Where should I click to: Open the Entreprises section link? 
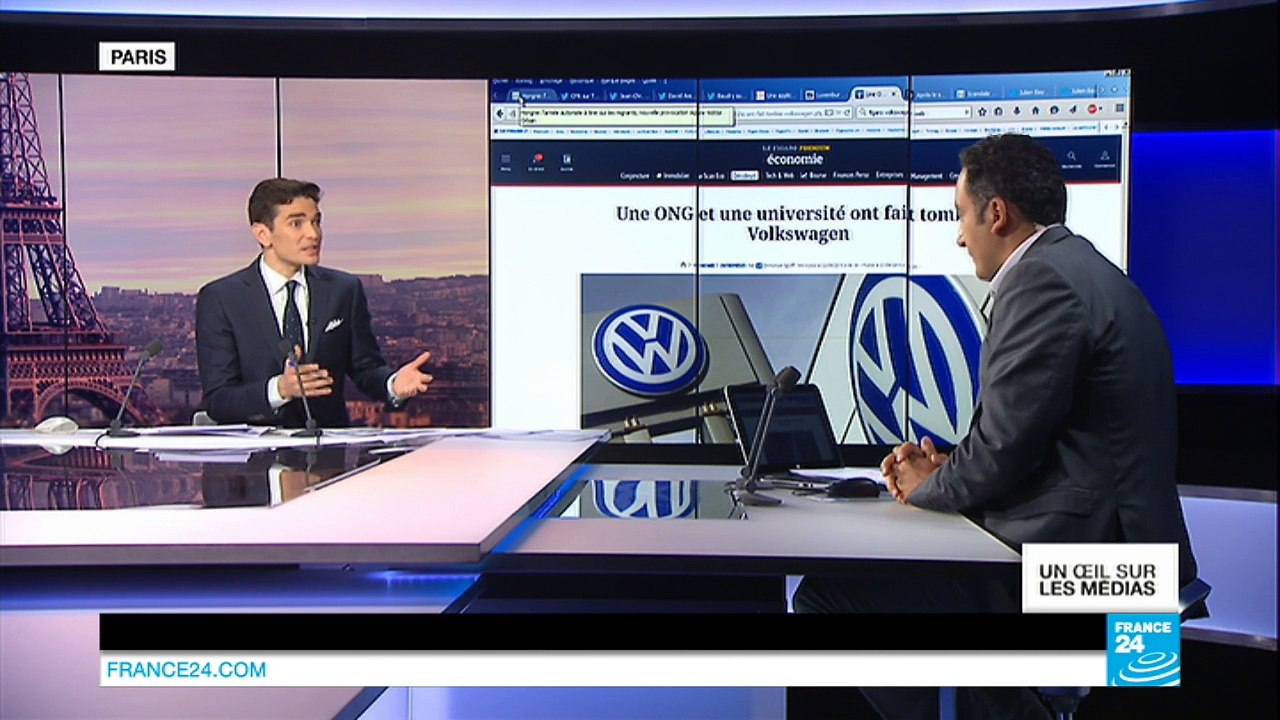pos(889,175)
